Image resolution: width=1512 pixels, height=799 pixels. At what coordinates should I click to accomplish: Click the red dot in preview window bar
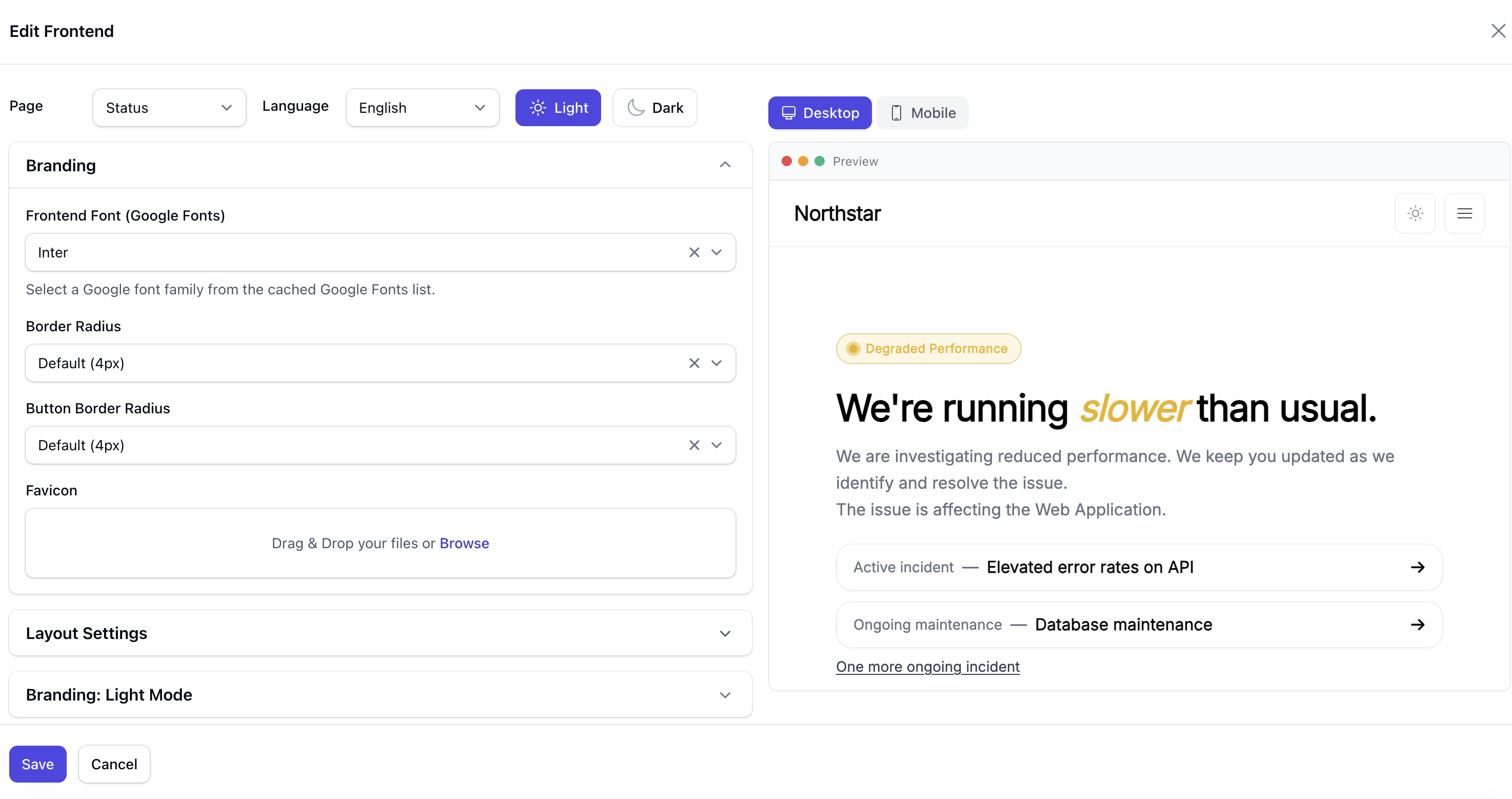point(787,161)
